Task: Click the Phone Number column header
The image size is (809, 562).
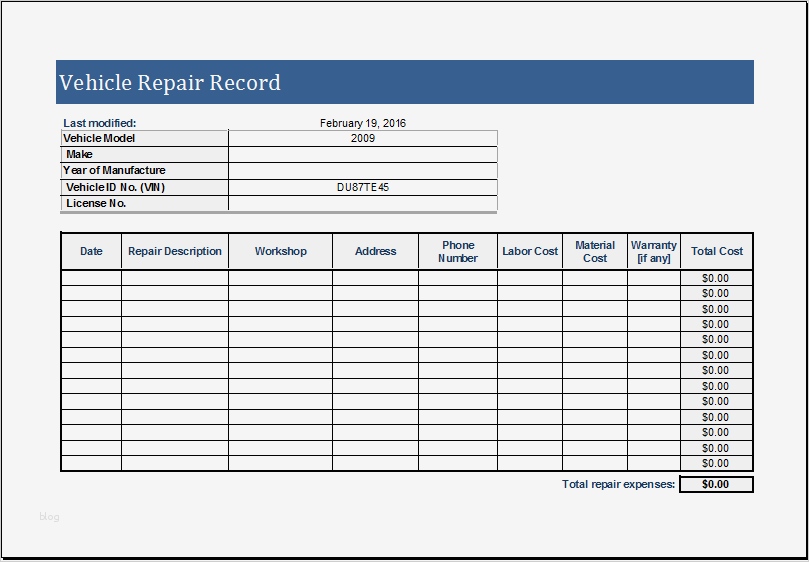Action: click(x=458, y=251)
